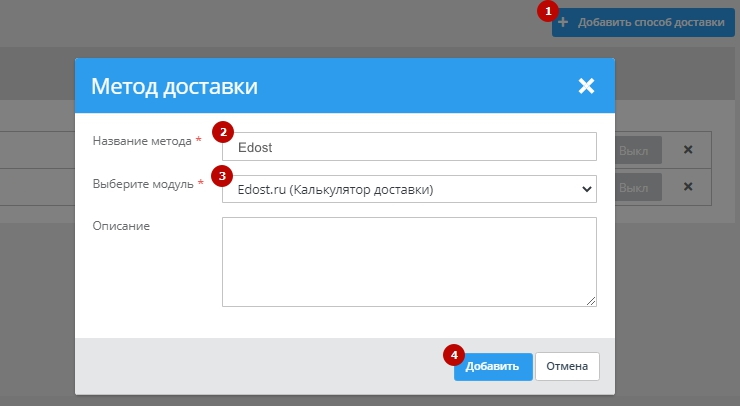Delete the second delivery method row
This screenshot has height=406, width=740.
(687, 187)
